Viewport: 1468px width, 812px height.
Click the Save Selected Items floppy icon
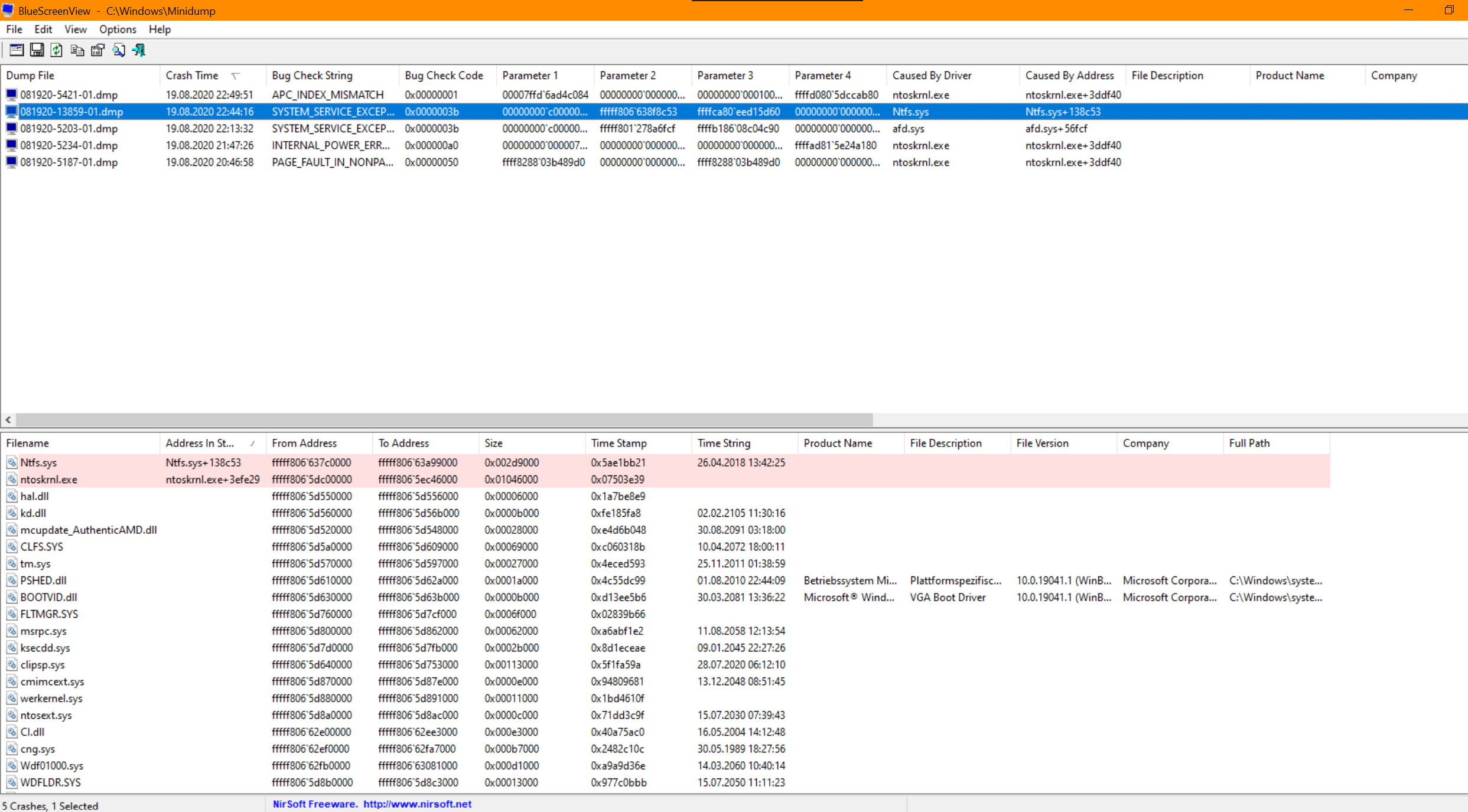37,50
